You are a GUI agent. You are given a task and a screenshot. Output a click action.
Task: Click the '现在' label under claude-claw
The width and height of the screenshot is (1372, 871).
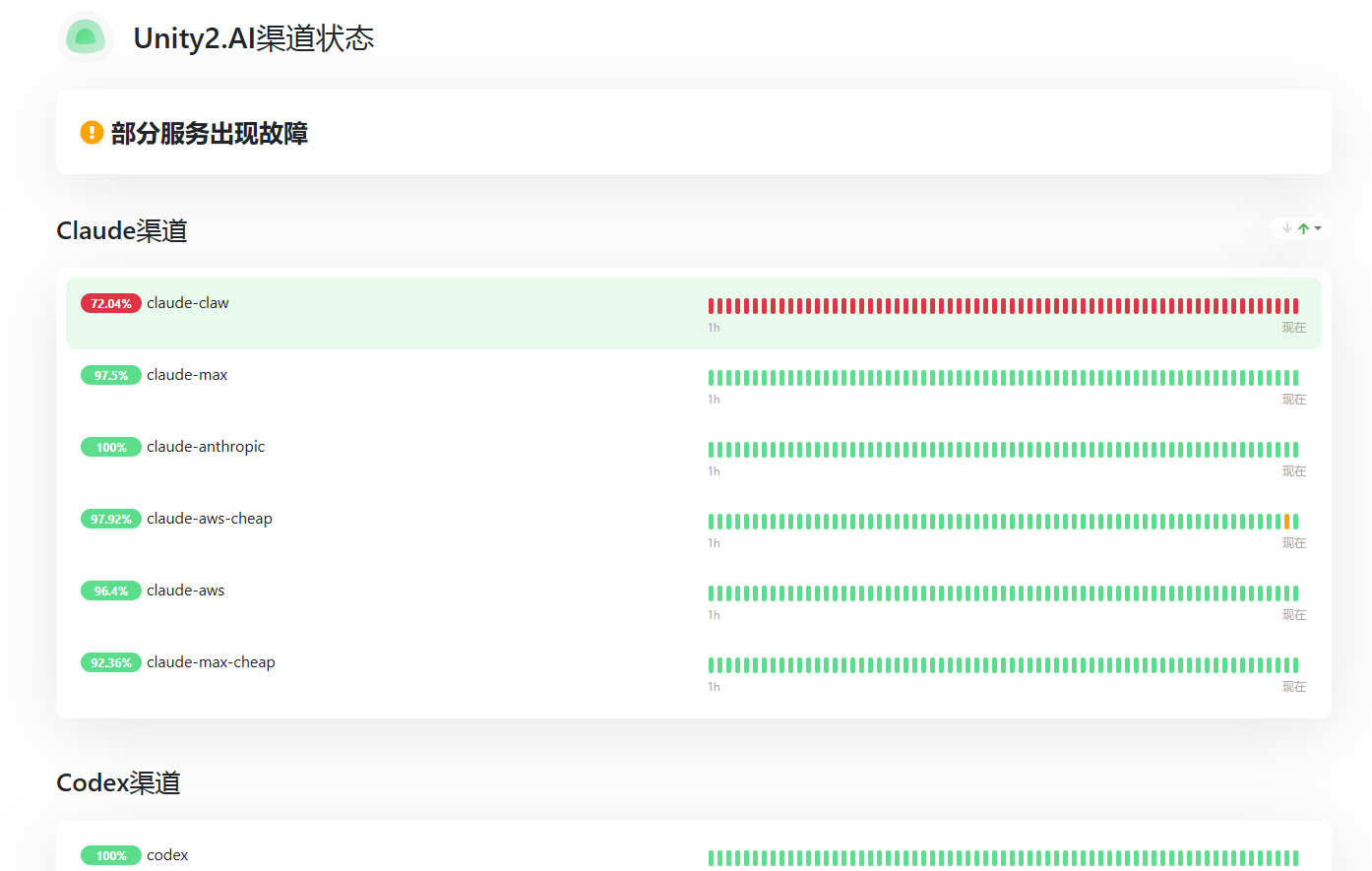[x=1293, y=328]
